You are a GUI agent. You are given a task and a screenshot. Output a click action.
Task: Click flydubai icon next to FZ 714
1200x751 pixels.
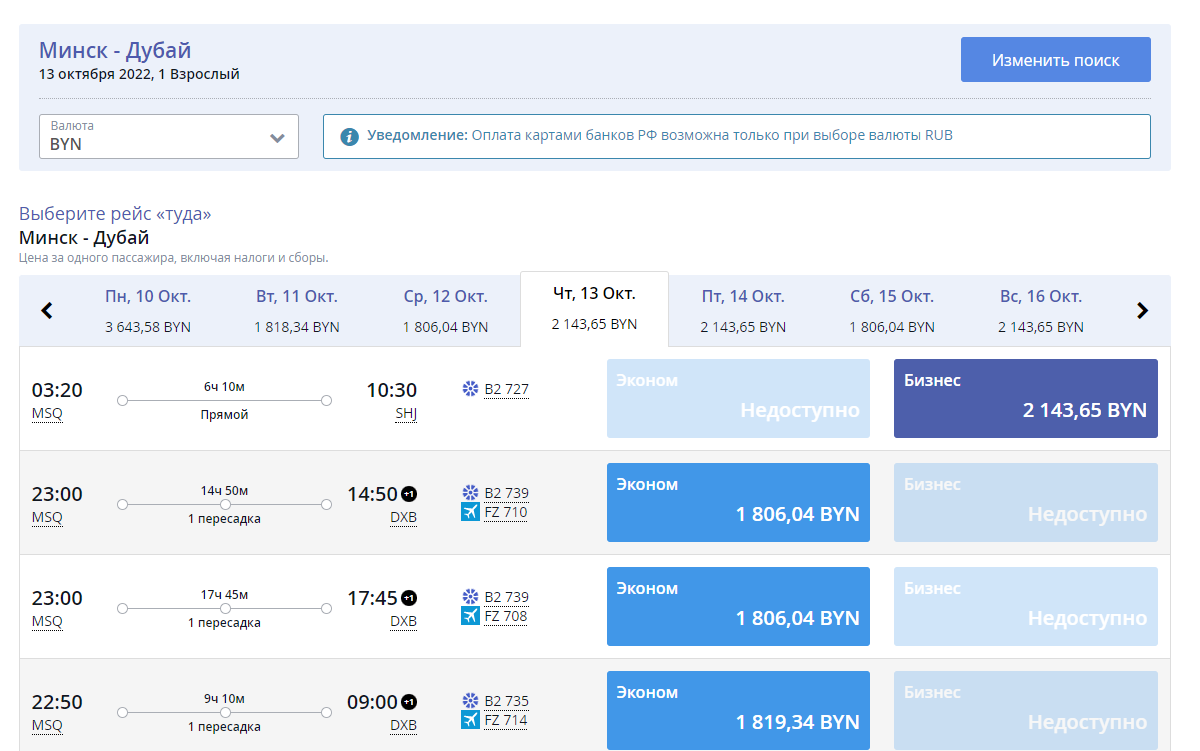(470, 720)
